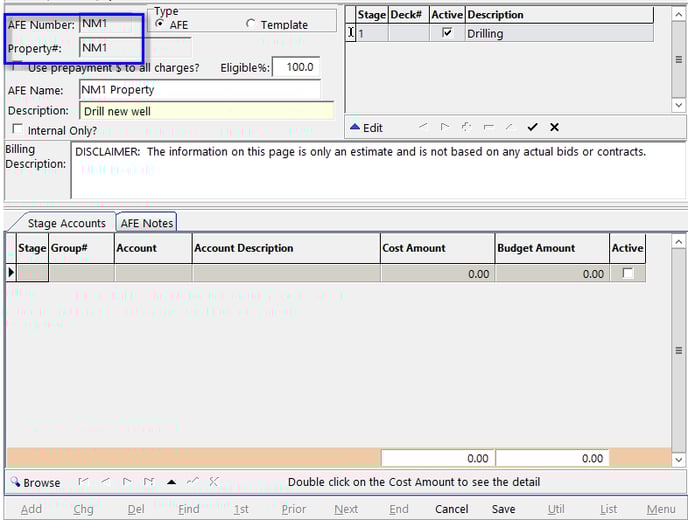Click the Drilling description cell
Screen dimensions: 688x520
(559, 33)
